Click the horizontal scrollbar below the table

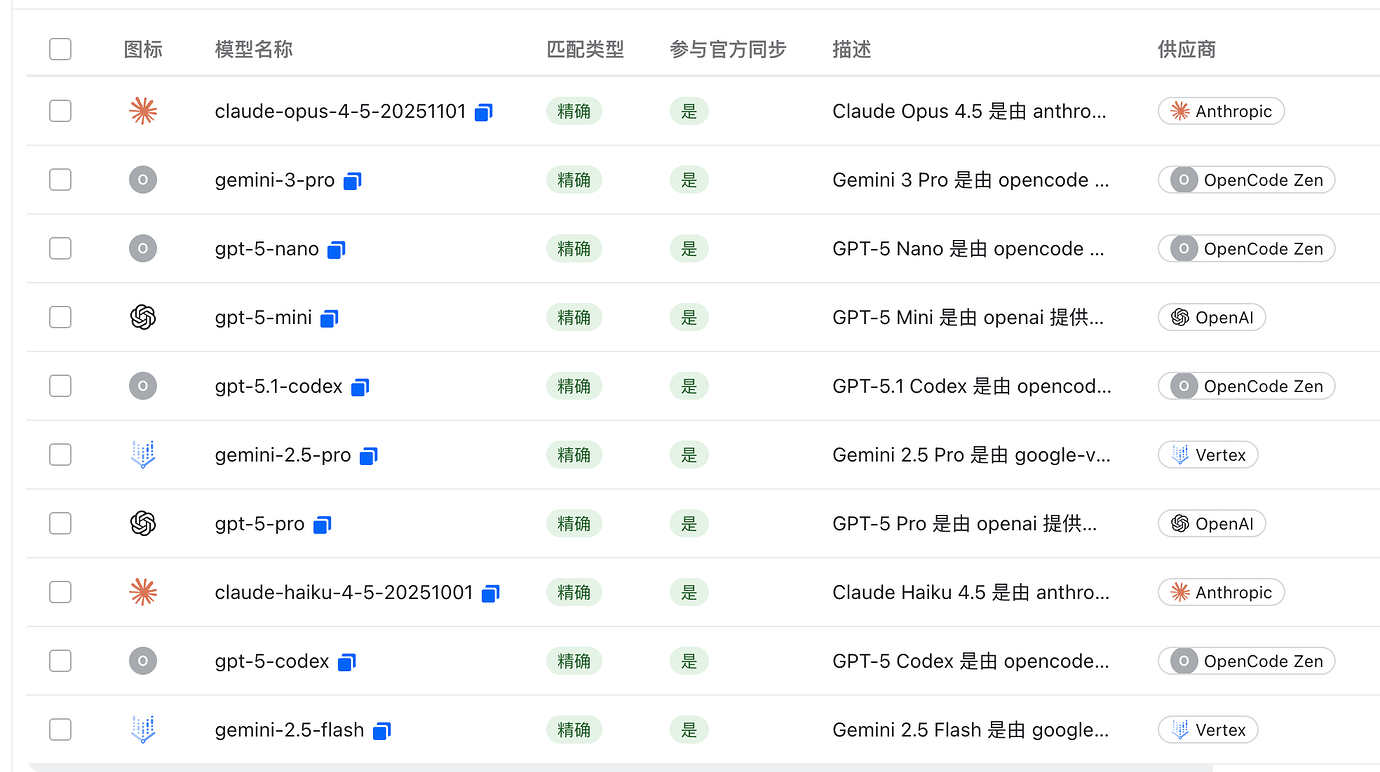coord(620,767)
